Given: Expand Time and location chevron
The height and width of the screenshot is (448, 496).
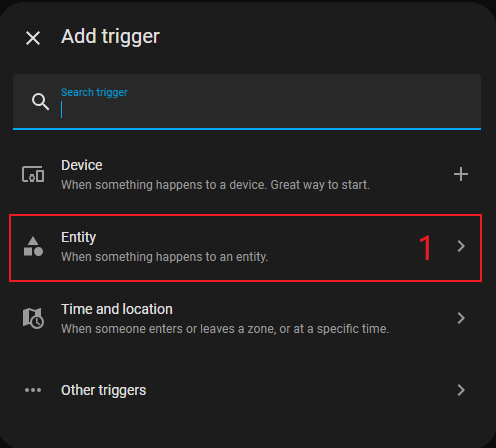Looking at the screenshot, I should click(x=461, y=318).
